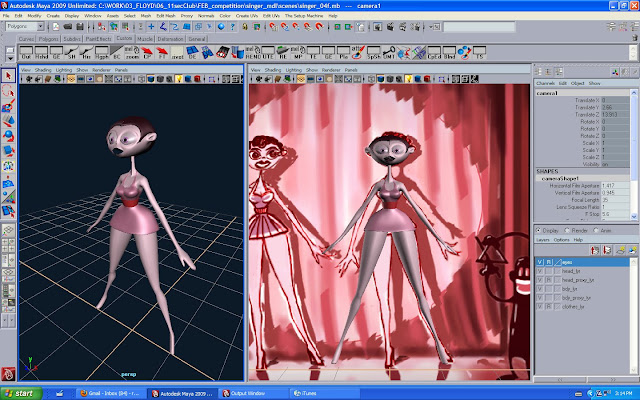
Task: Click create layer from selected icon
Action: 633,250
